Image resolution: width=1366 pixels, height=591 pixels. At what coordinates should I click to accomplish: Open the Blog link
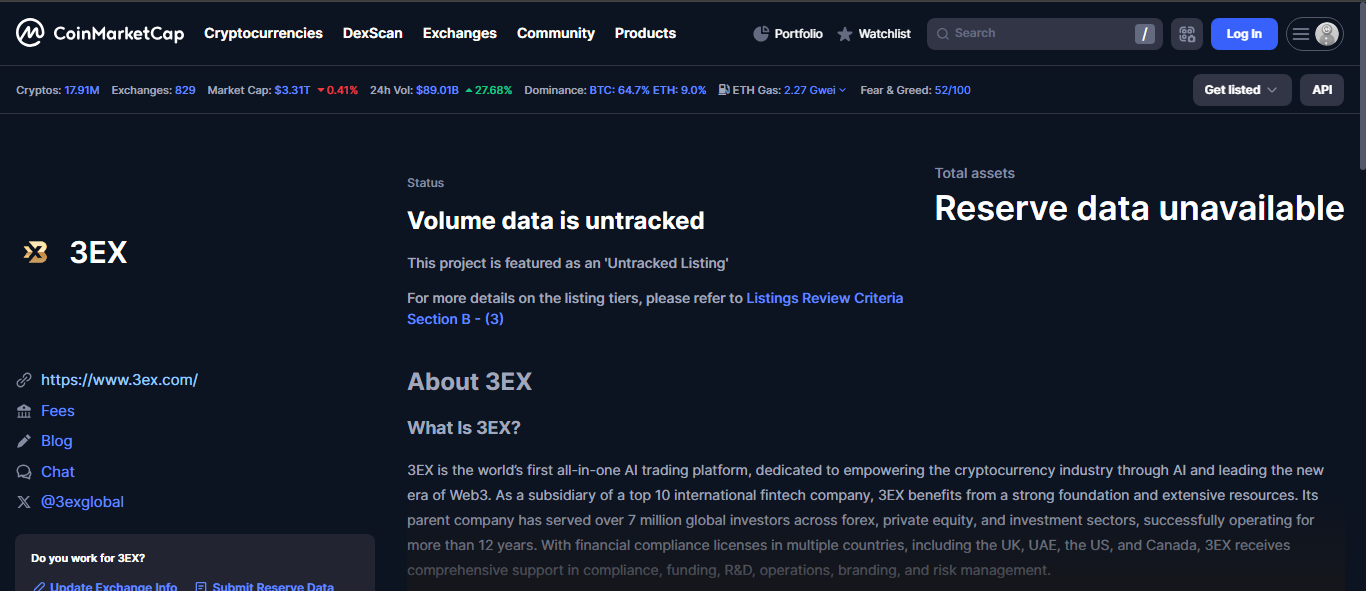(x=57, y=441)
